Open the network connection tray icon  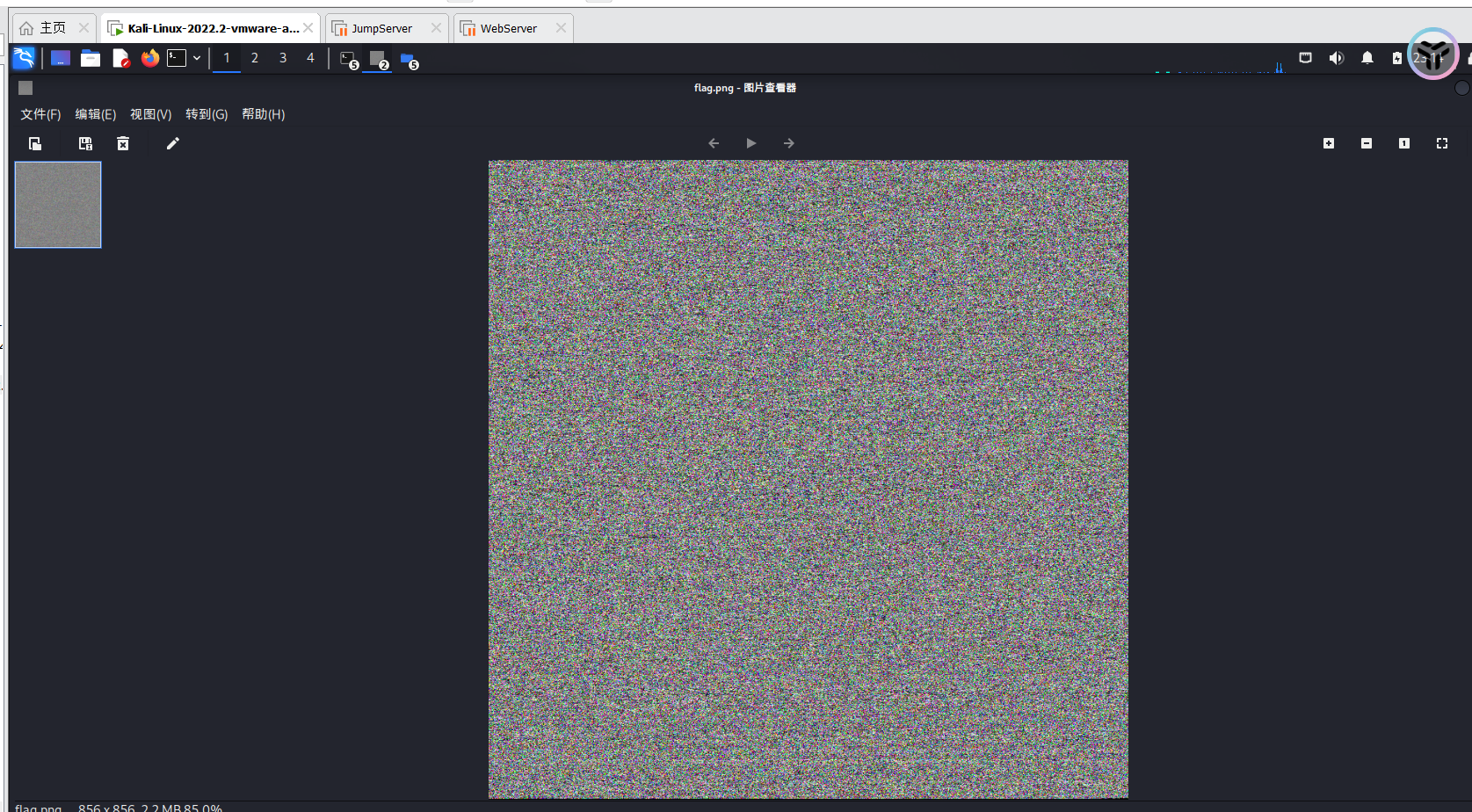1306,58
